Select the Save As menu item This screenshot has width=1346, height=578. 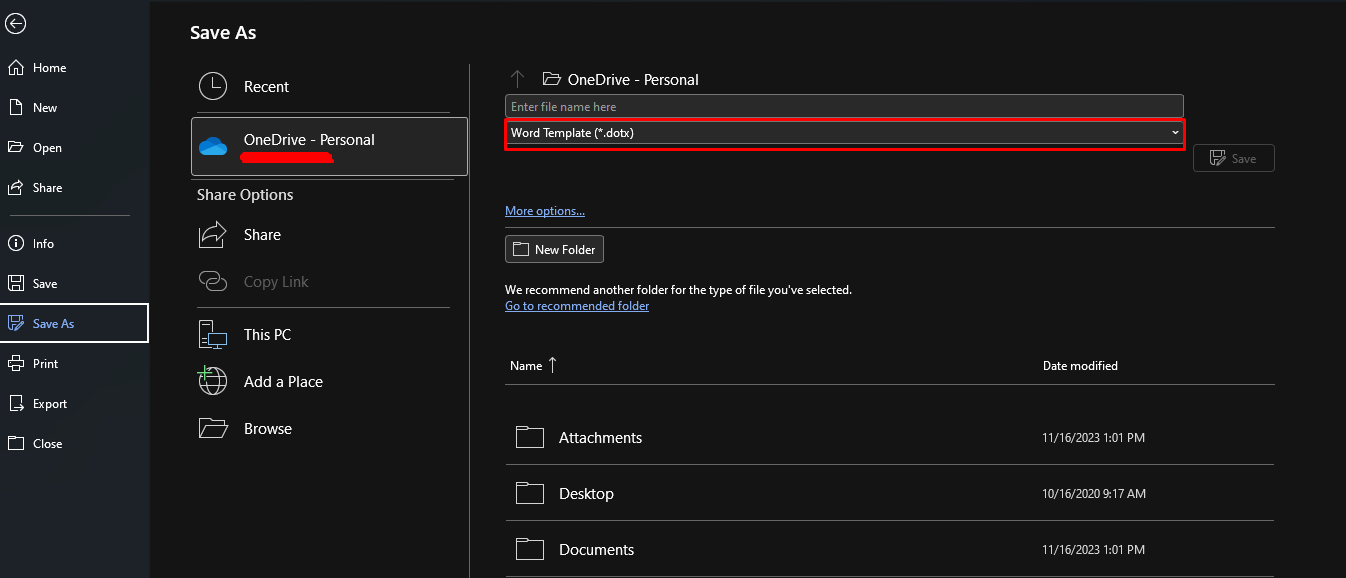[x=74, y=324]
